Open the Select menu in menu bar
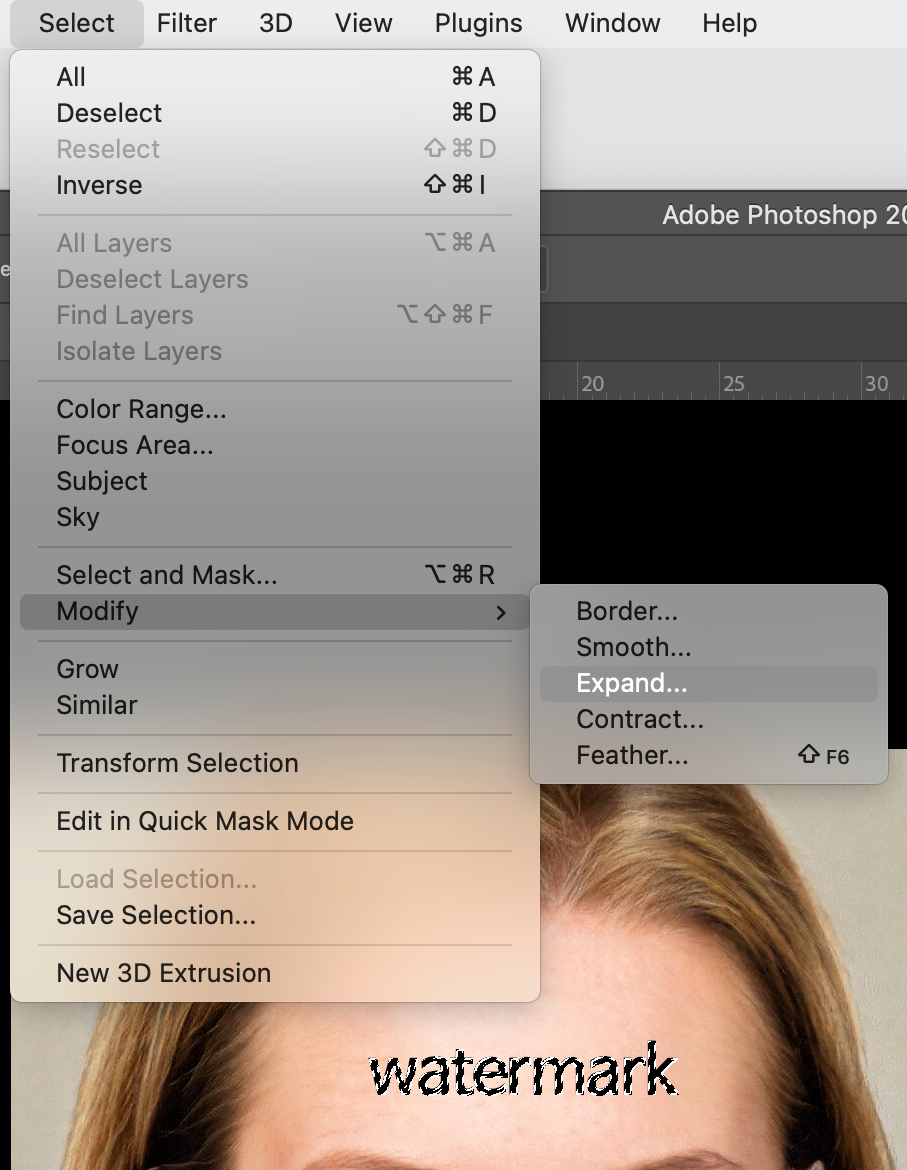 tap(76, 23)
